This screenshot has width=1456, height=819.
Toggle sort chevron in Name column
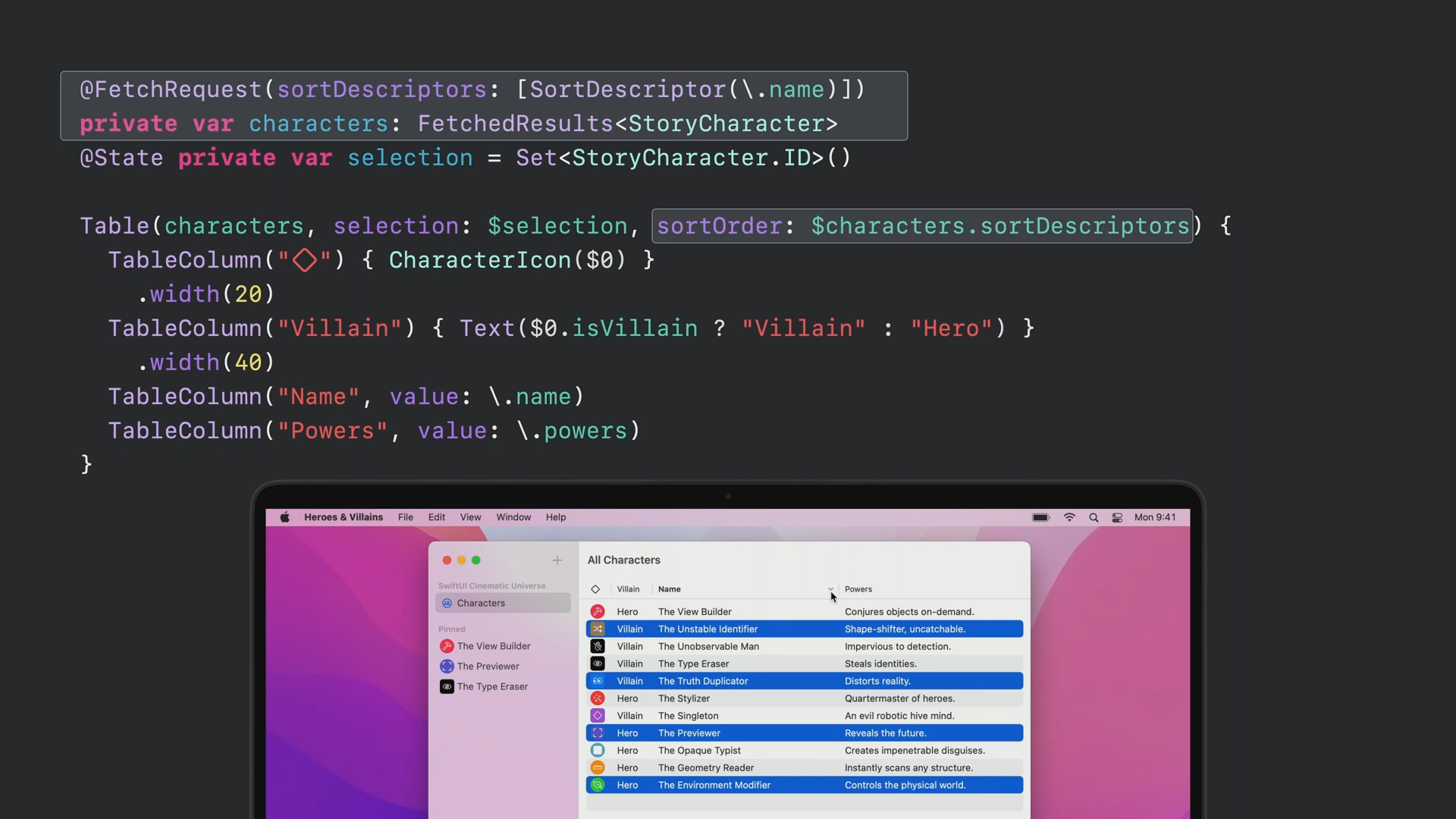click(830, 589)
